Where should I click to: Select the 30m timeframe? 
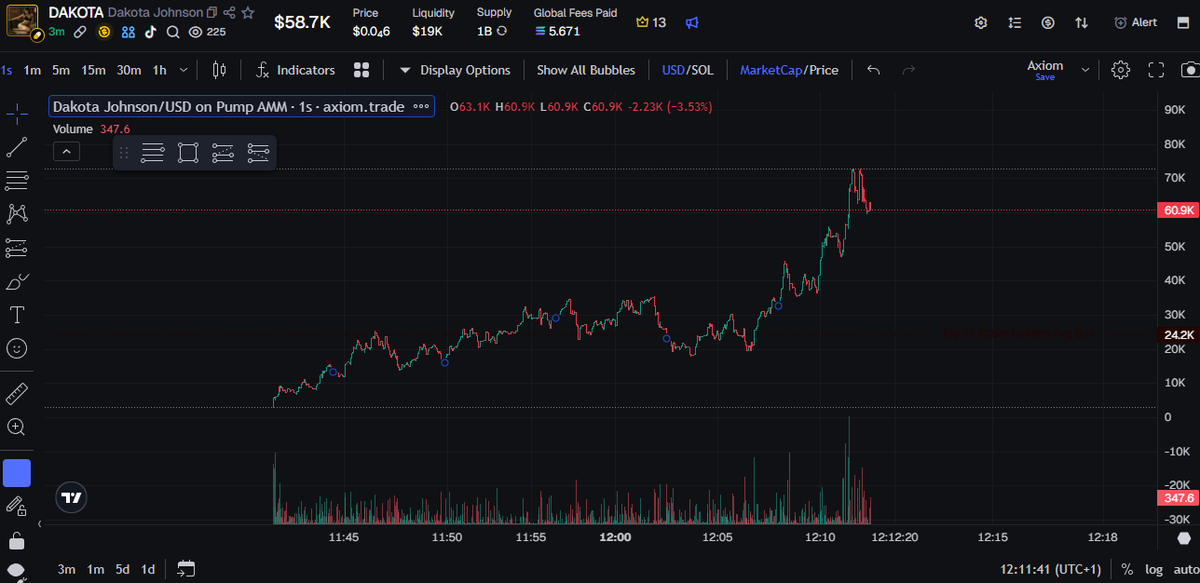[129, 70]
